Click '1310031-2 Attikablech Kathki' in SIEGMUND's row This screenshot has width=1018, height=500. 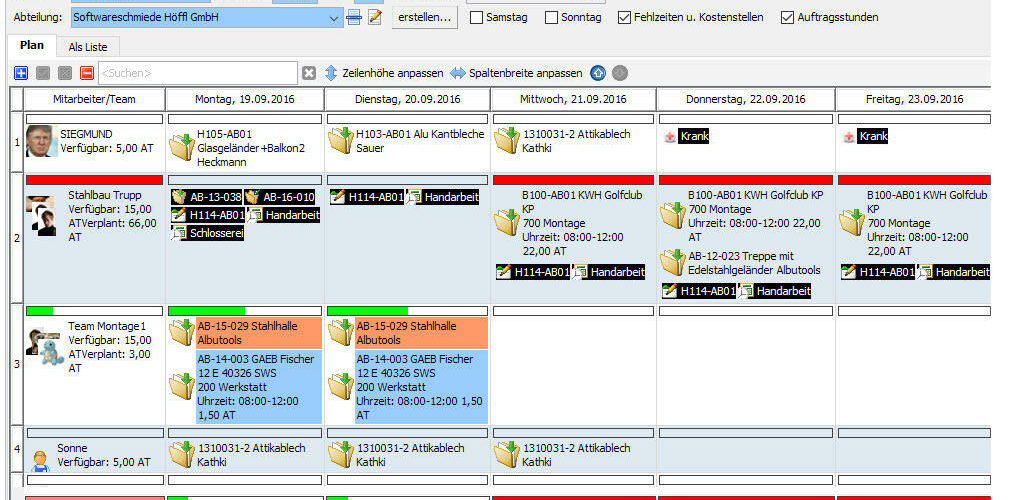(576, 141)
